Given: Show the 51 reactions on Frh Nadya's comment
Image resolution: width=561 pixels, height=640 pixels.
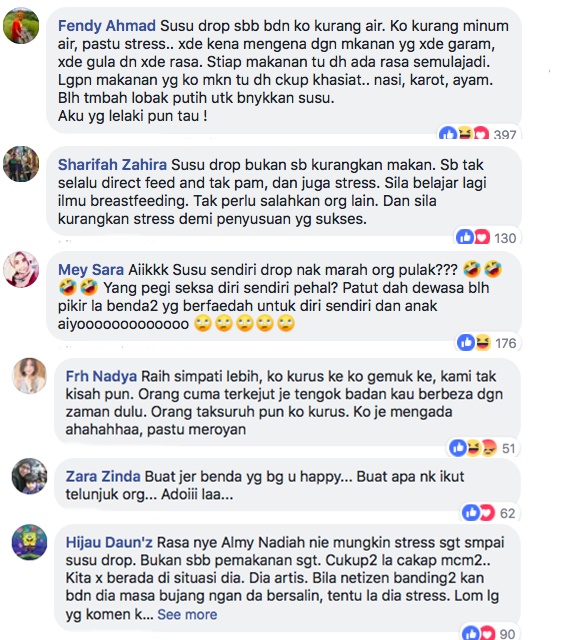Looking at the screenshot, I should click(x=483, y=448).
